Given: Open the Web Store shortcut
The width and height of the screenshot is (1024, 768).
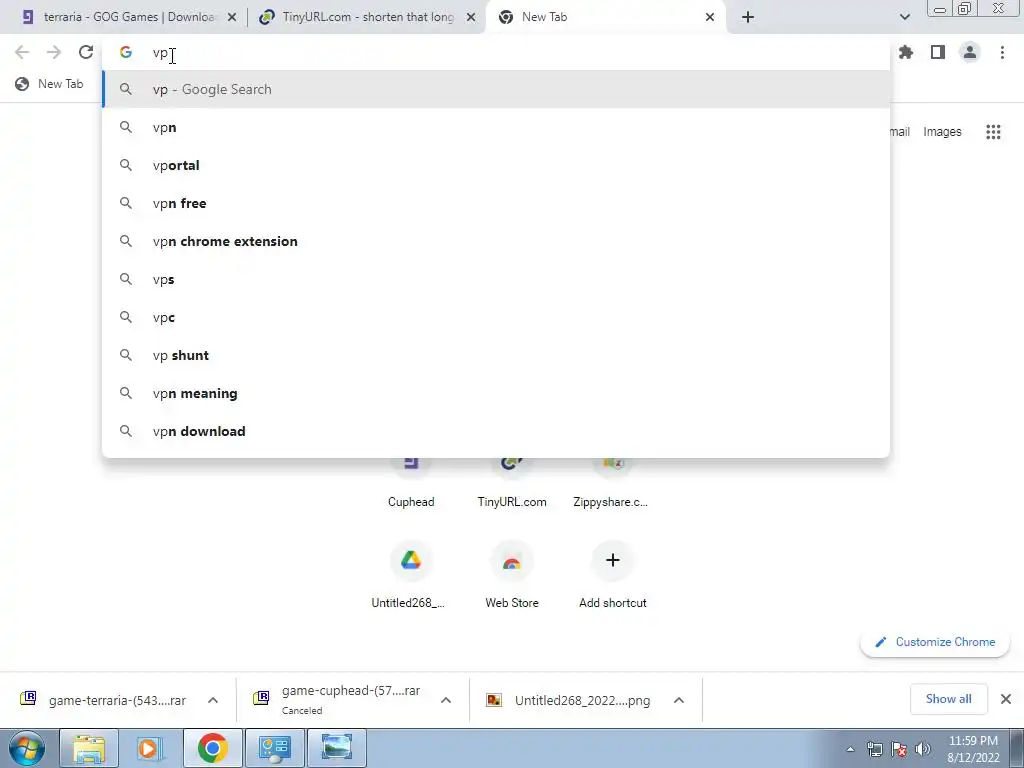Looking at the screenshot, I should 512,575.
